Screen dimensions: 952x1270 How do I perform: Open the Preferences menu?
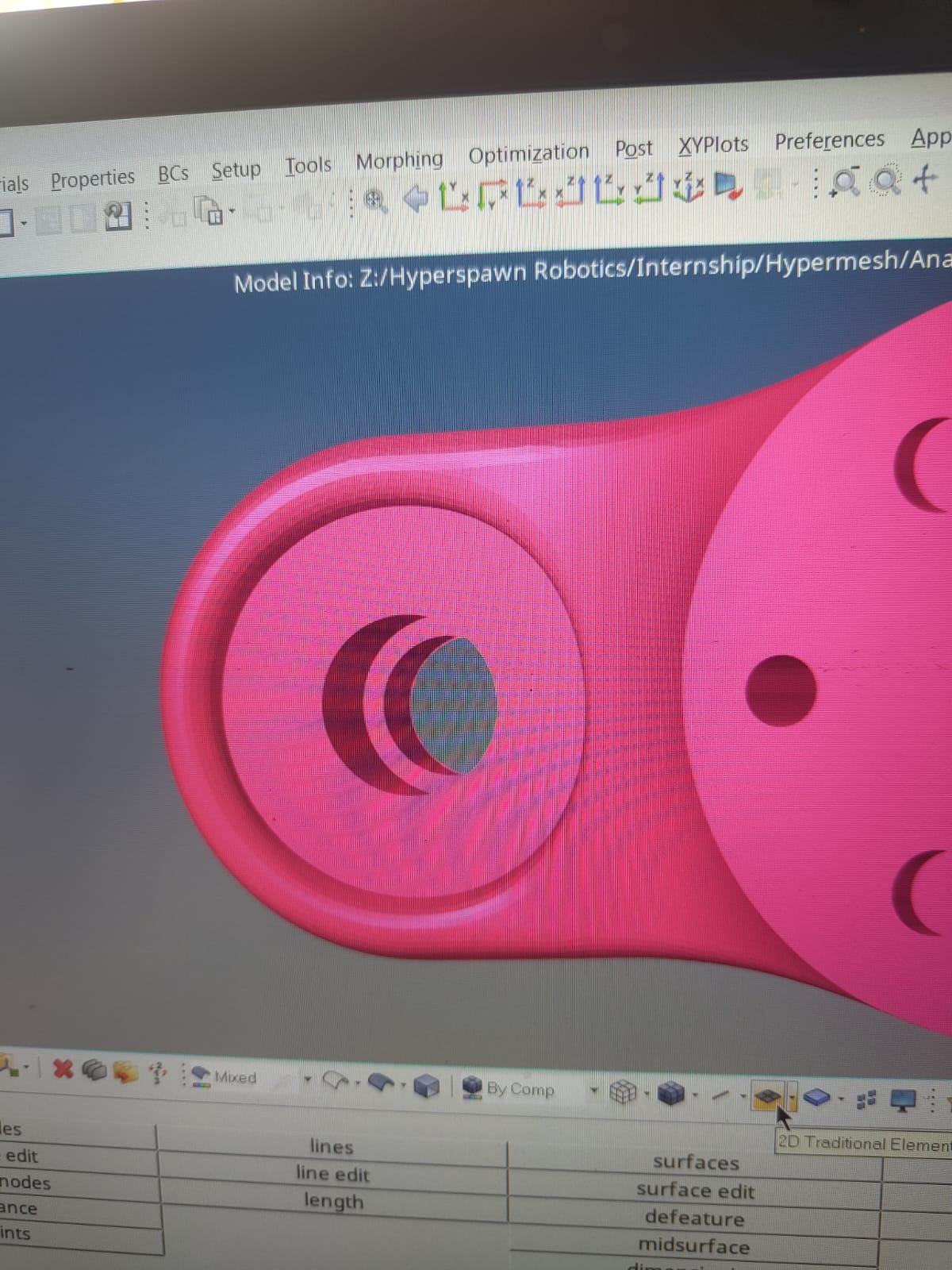(829, 140)
